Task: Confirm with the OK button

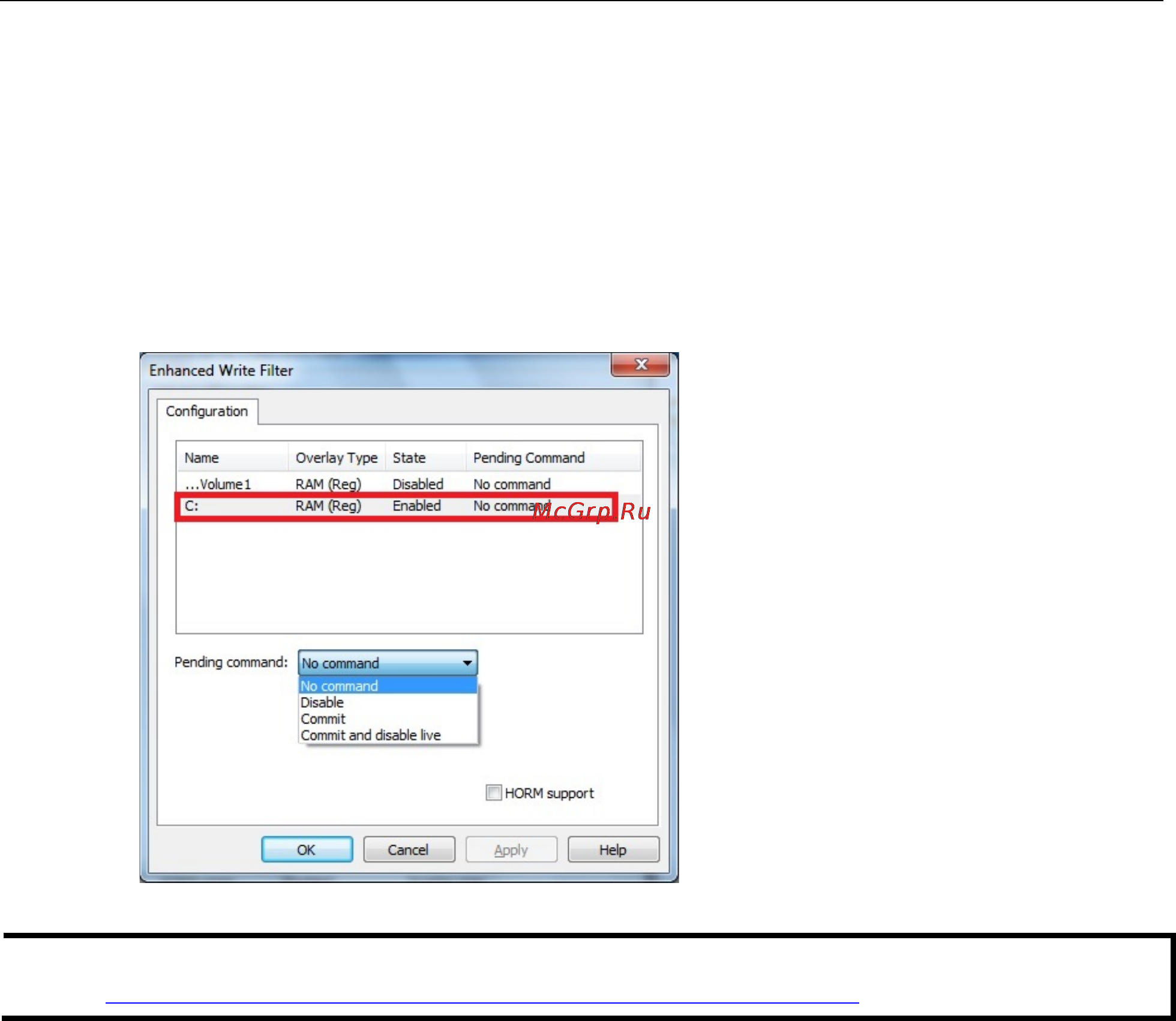Action: (307, 849)
